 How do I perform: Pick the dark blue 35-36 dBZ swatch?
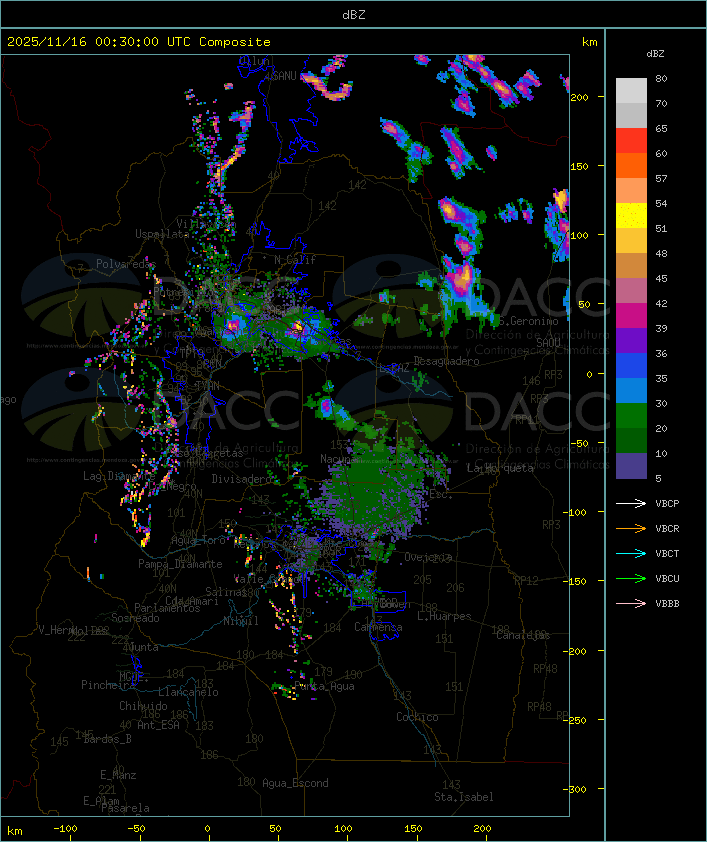tap(631, 365)
